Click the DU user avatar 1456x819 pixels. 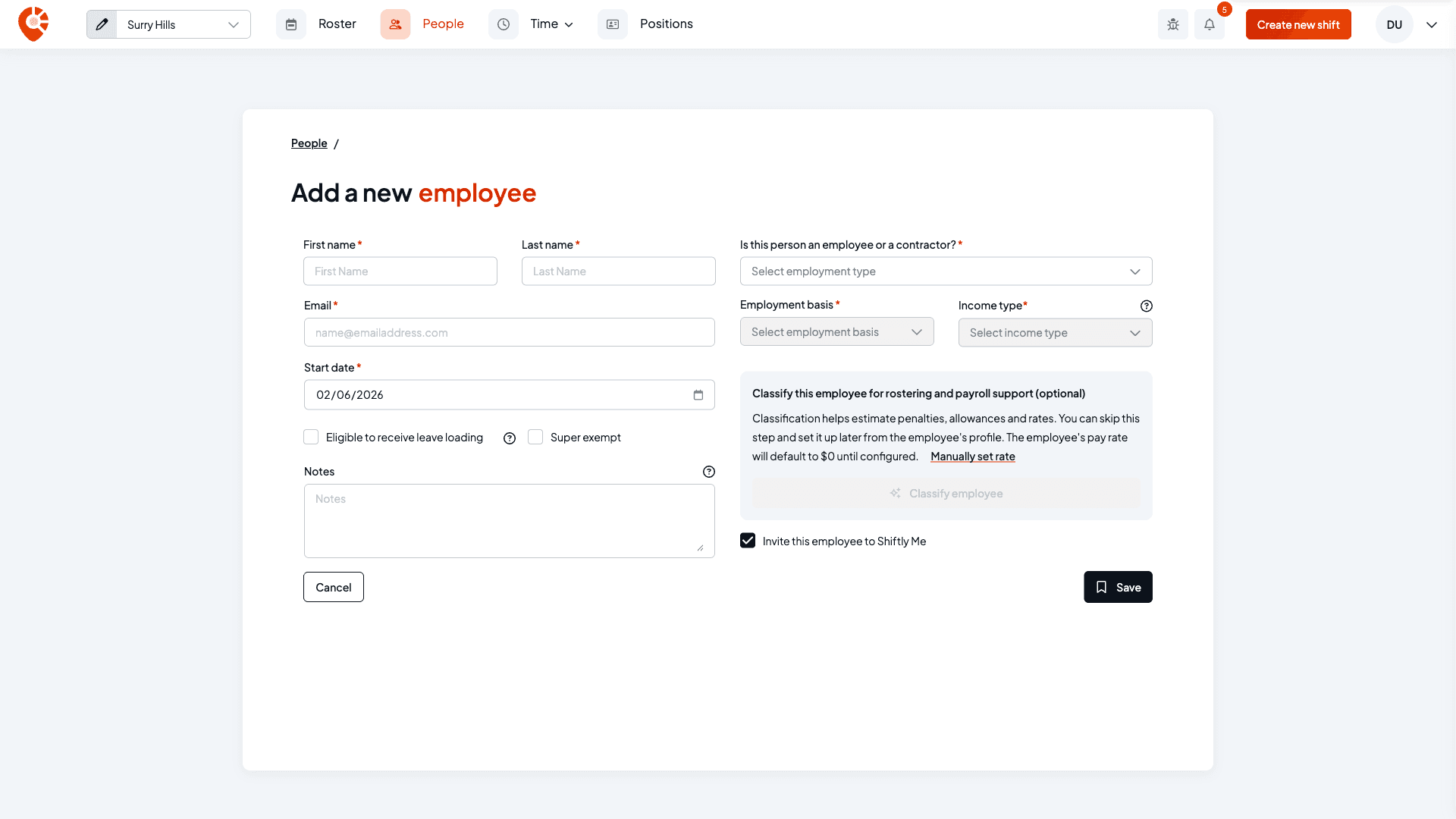click(x=1394, y=24)
